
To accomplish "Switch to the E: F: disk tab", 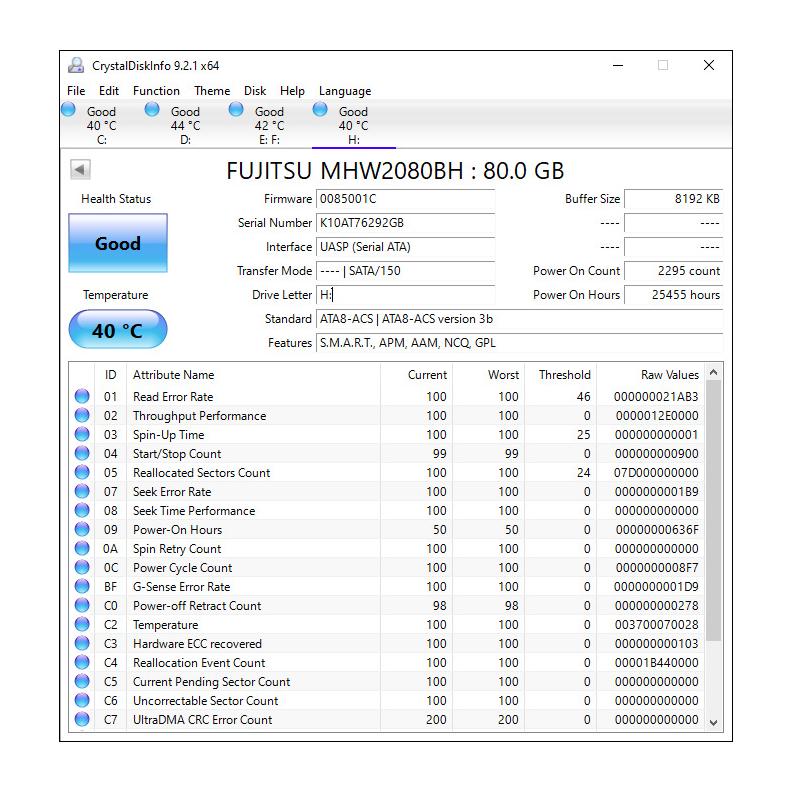I will [268, 126].
